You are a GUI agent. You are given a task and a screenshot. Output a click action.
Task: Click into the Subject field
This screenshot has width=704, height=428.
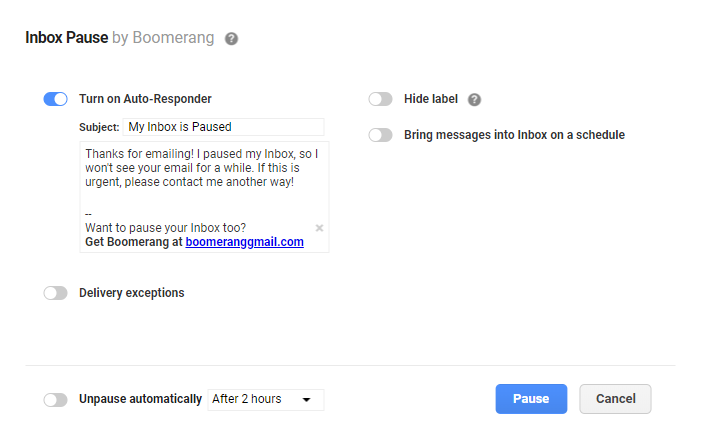(224, 127)
